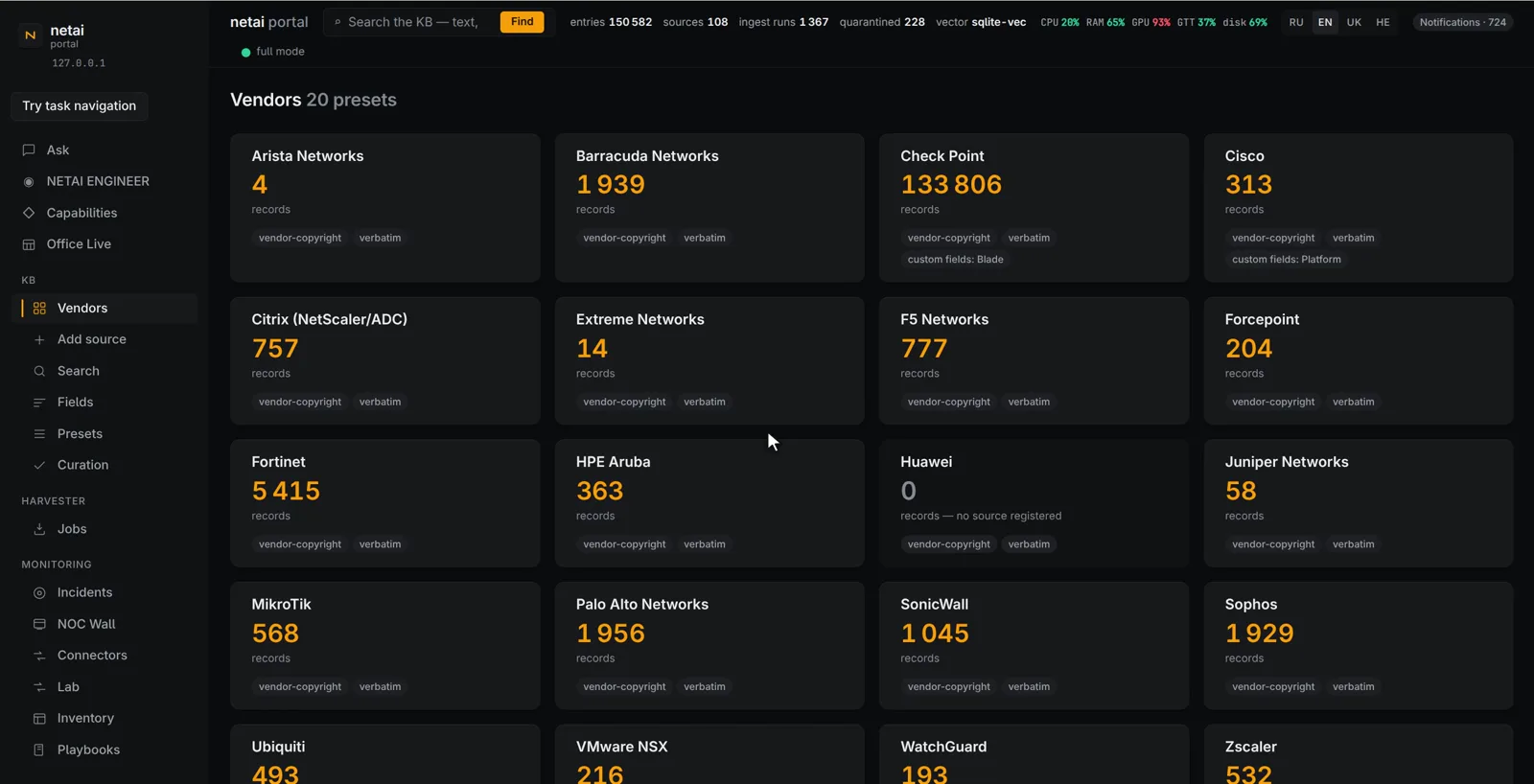
Task: Switch language to HE
Action: [x=1383, y=22]
